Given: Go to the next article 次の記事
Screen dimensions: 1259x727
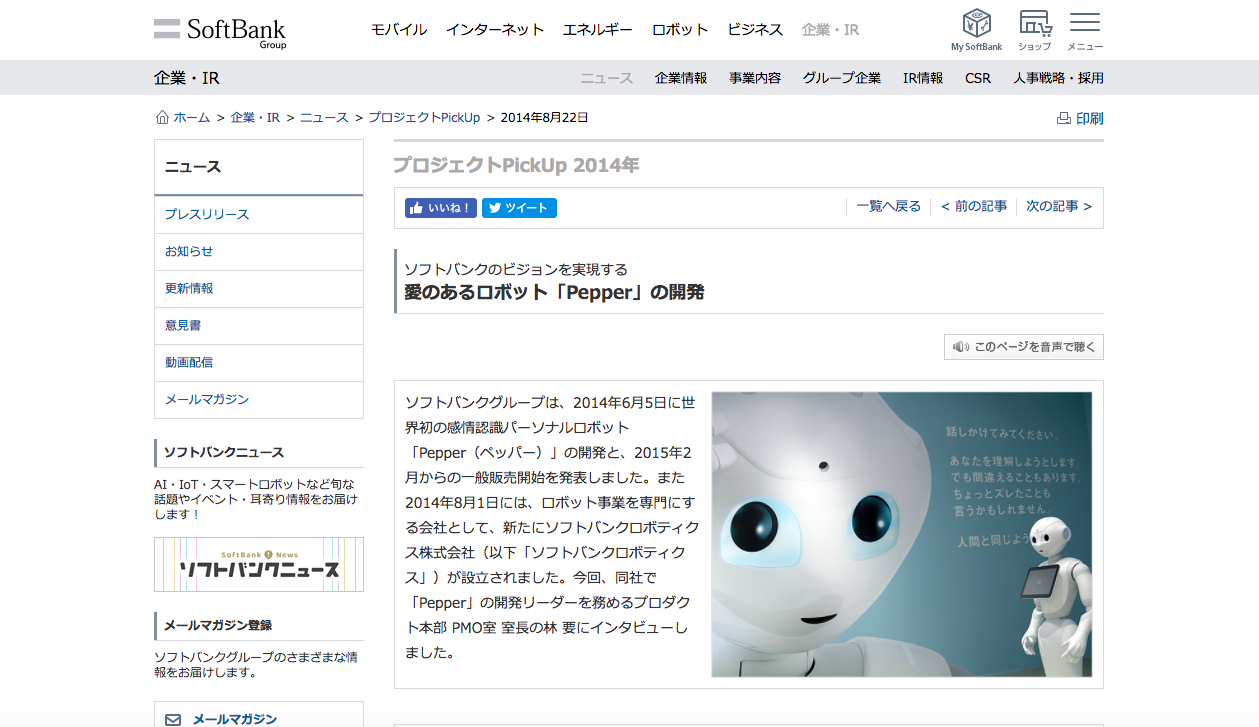Looking at the screenshot, I should tap(1059, 207).
